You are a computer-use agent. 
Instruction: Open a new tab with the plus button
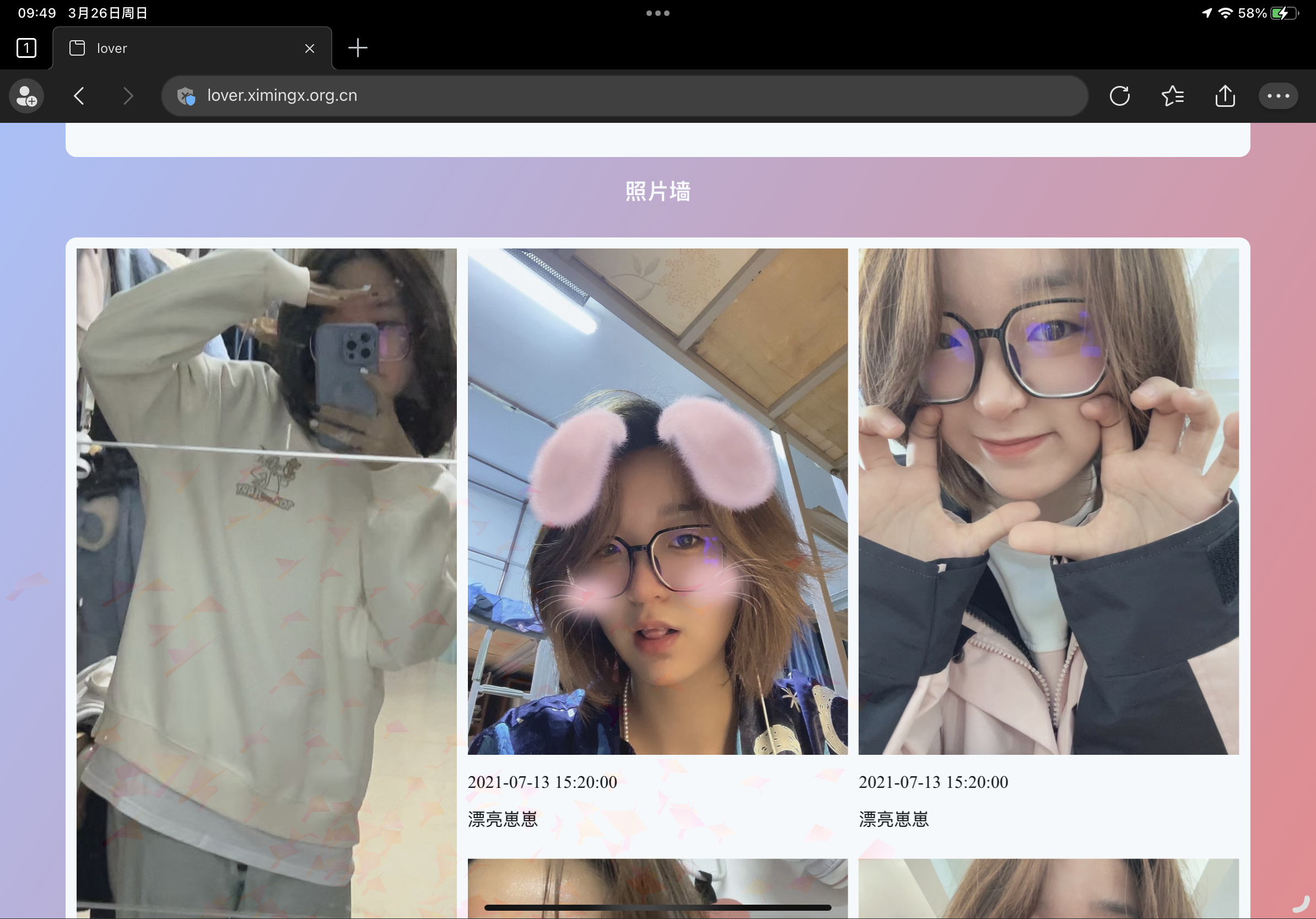[358, 47]
